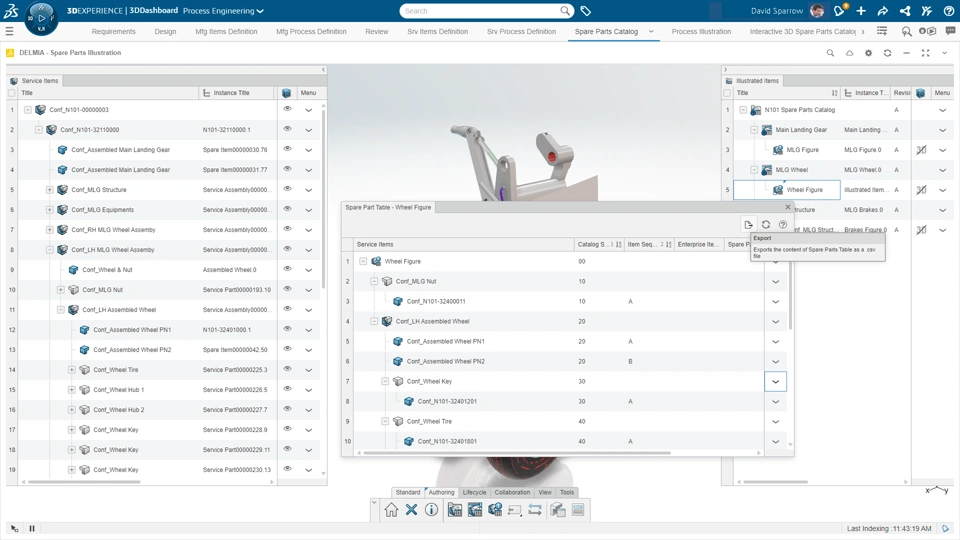Click Spare Part Table horizontal scrollbar
This screenshot has height=540, width=960.
tap(517, 453)
